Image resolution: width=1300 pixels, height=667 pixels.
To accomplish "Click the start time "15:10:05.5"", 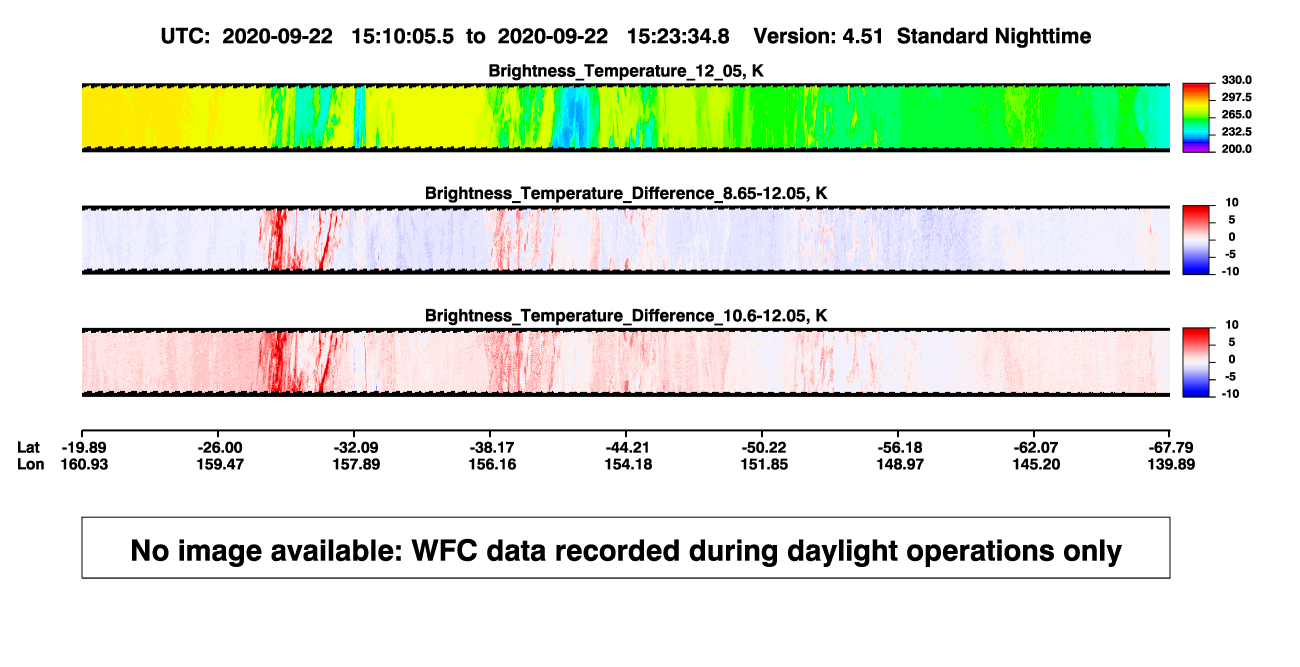I will point(403,36).
